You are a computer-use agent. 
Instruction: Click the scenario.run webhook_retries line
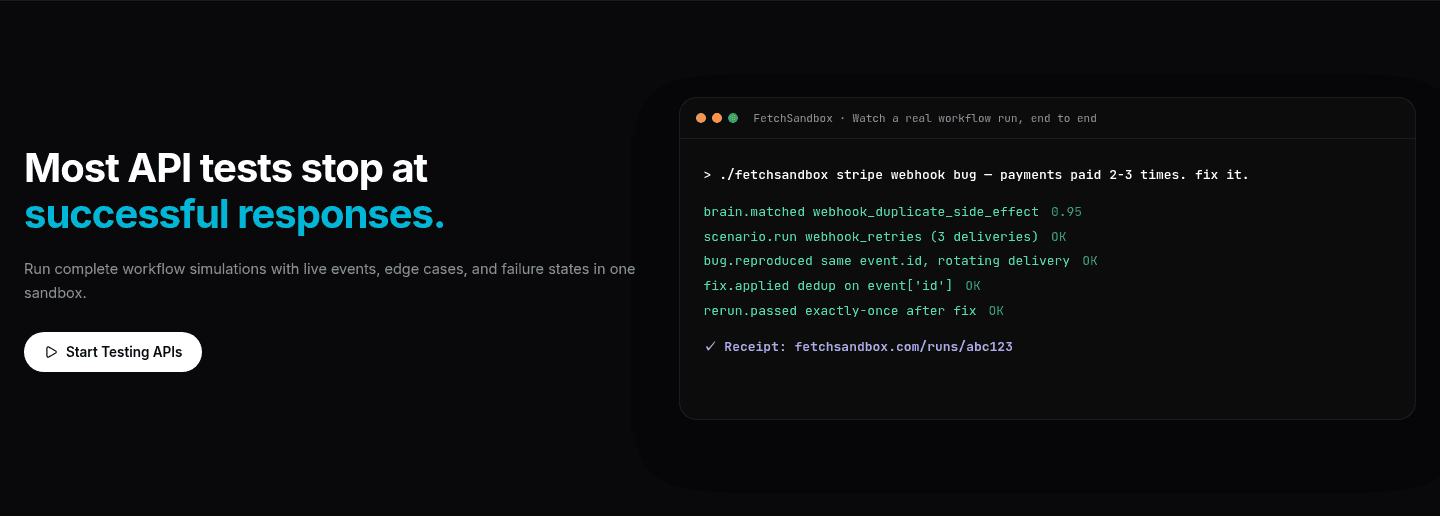887,237
